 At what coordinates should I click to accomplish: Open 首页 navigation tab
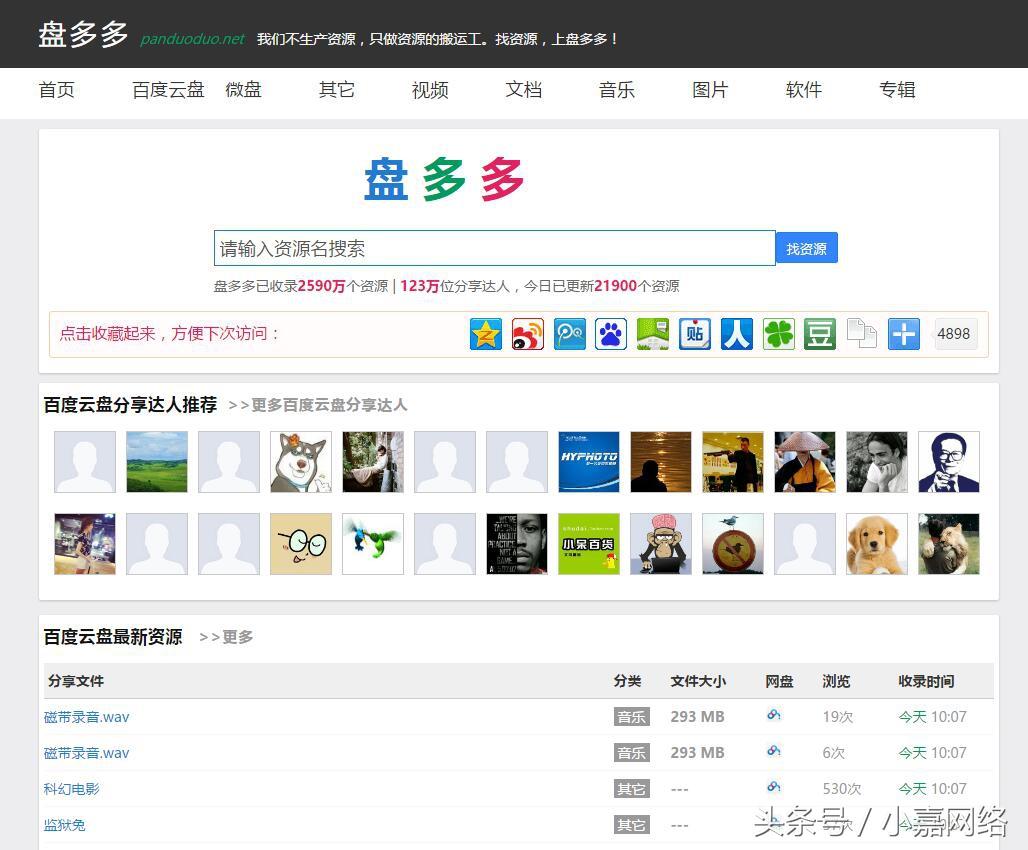[57, 90]
